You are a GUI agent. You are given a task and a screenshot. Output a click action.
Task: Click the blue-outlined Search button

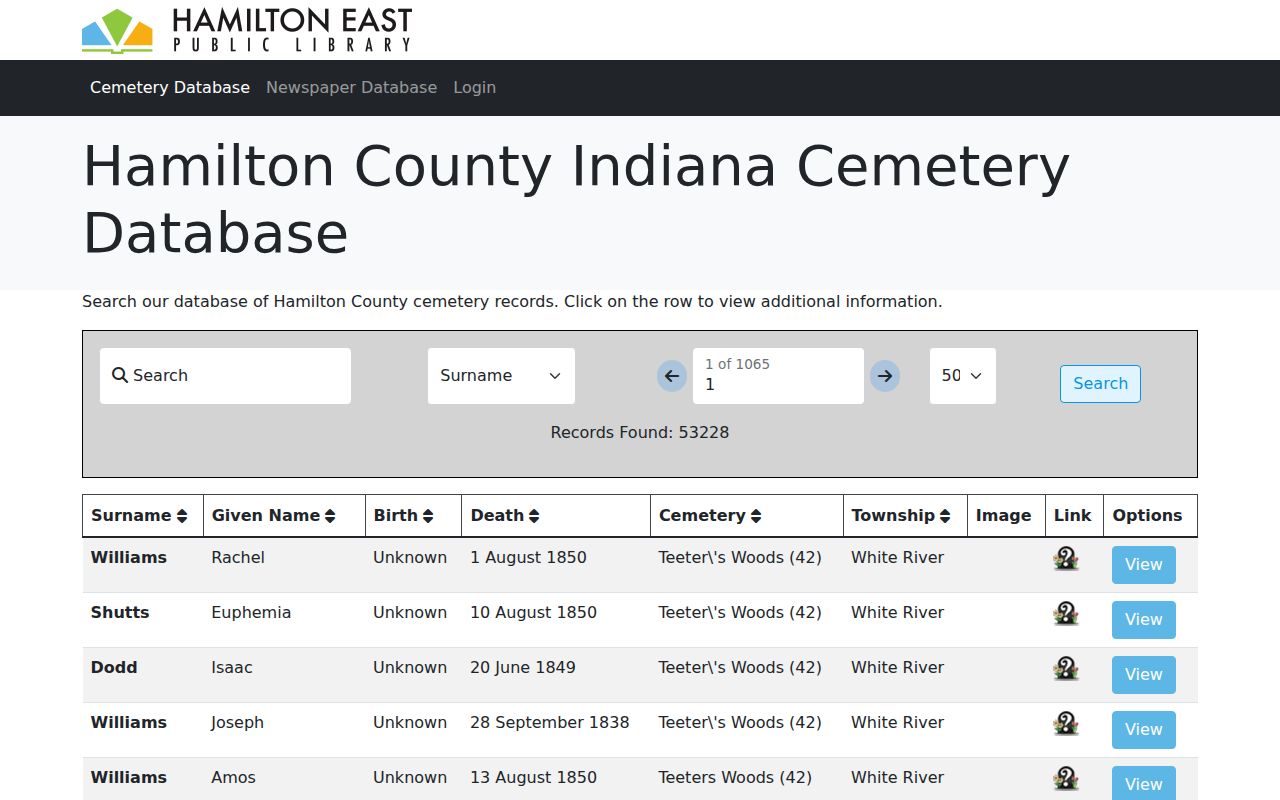(x=1100, y=384)
